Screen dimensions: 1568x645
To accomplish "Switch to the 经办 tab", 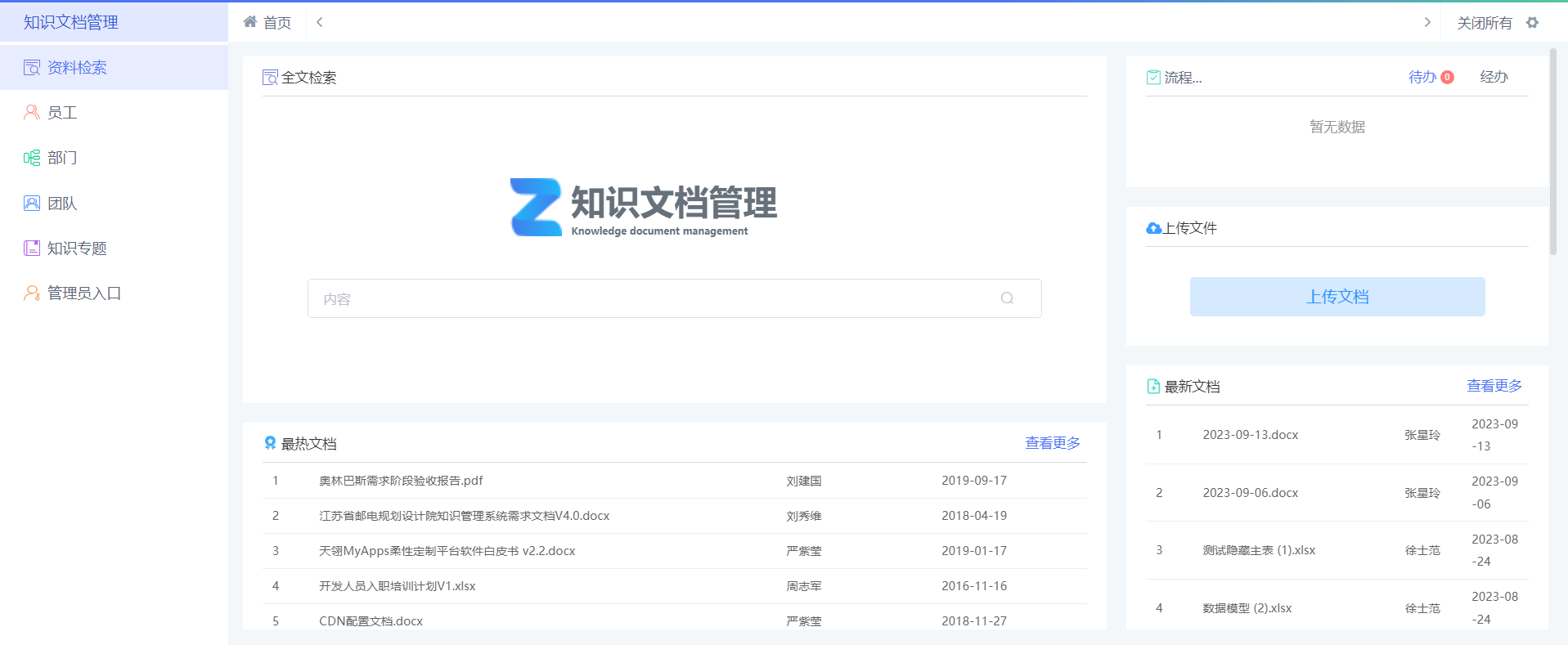I will coord(1494,77).
